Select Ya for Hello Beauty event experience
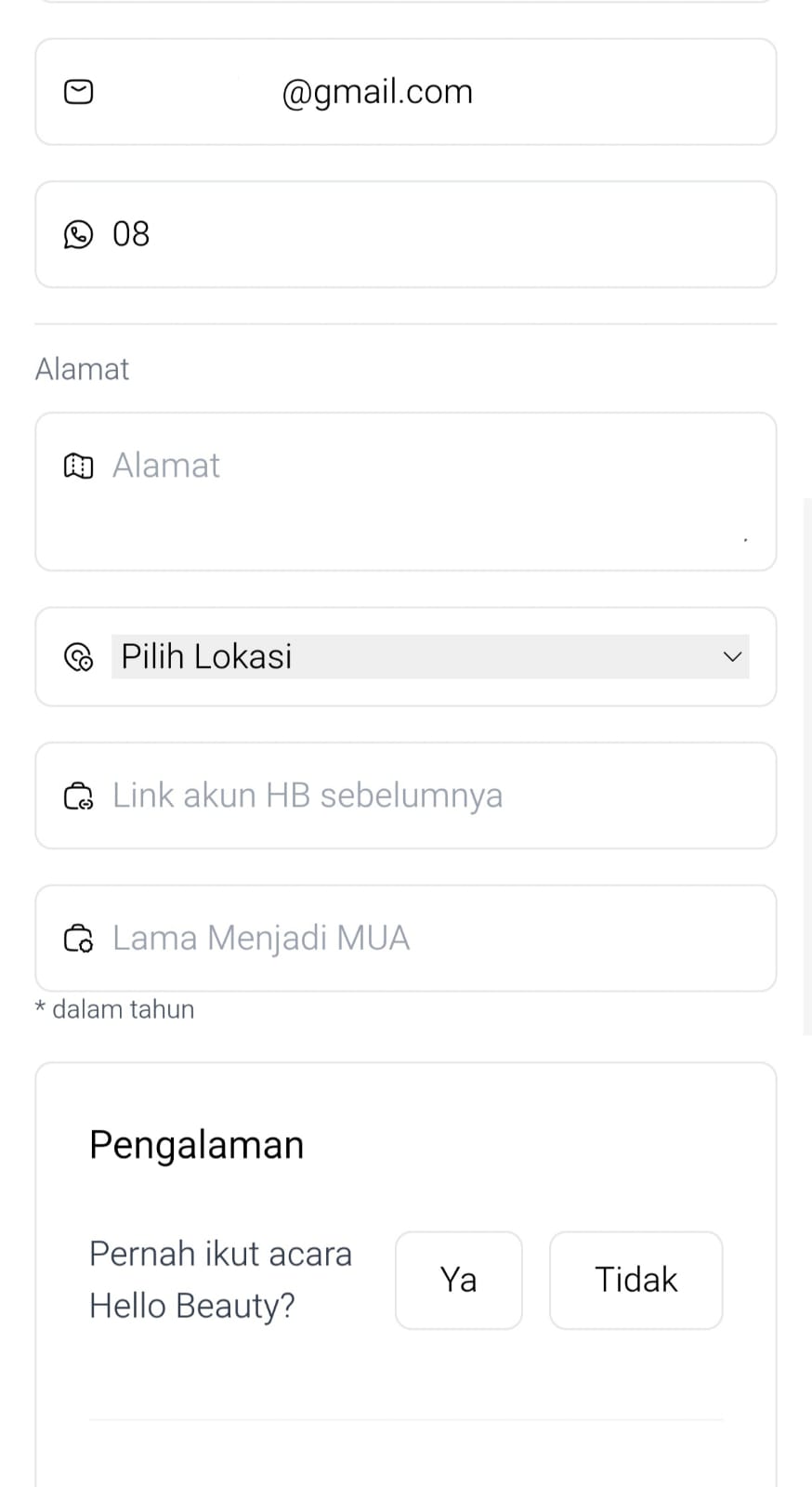Screen dimensions: 812x1487 [x=459, y=1280]
